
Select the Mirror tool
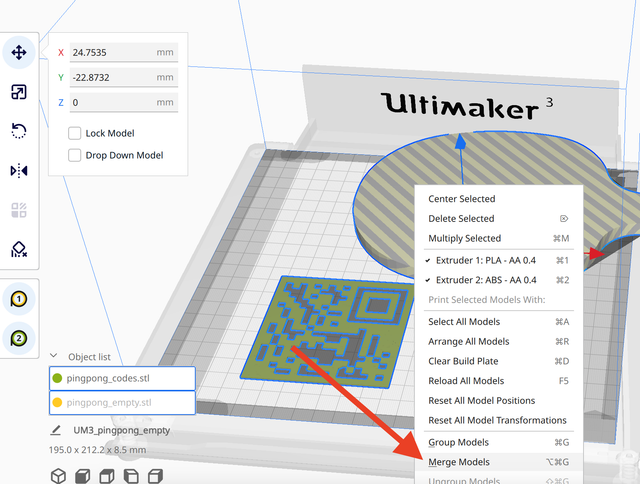[x=19, y=170]
